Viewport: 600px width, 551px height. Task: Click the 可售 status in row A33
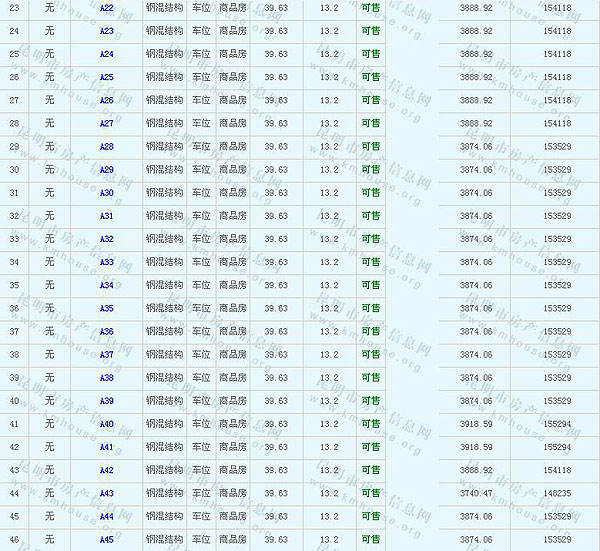tap(370, 262)
